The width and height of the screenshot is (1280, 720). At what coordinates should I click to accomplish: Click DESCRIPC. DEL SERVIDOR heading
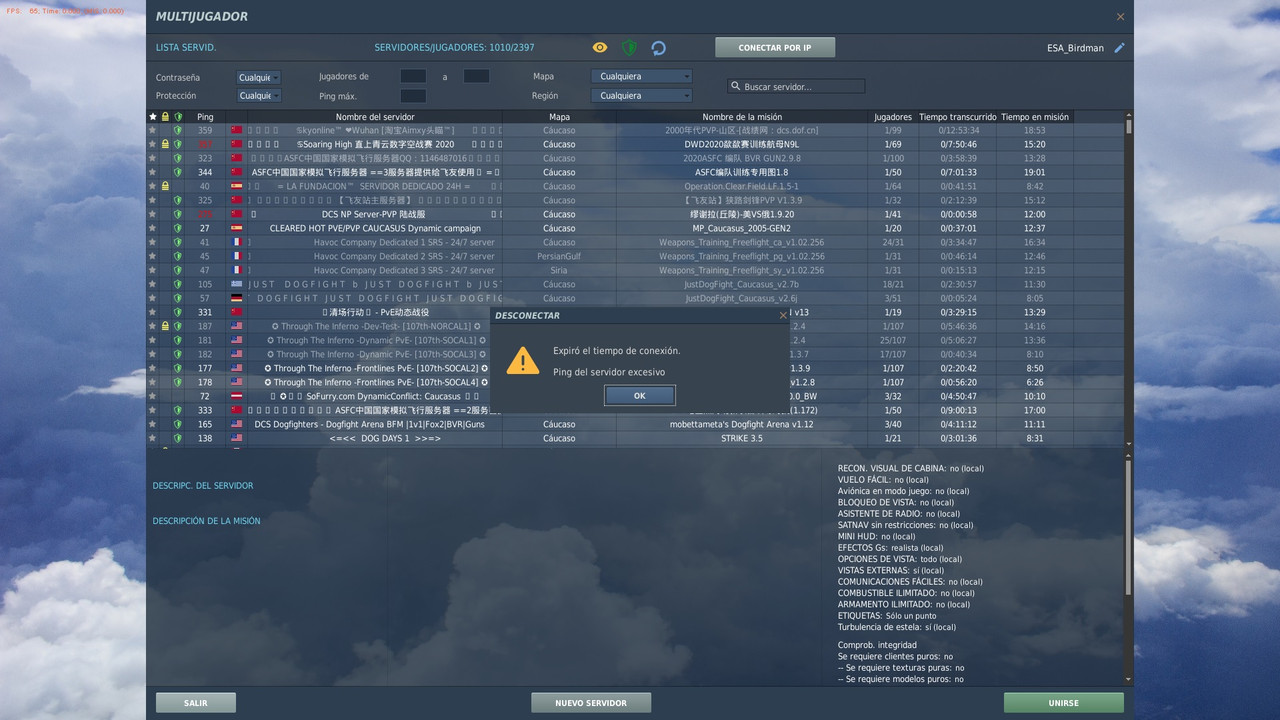[203, 486]
